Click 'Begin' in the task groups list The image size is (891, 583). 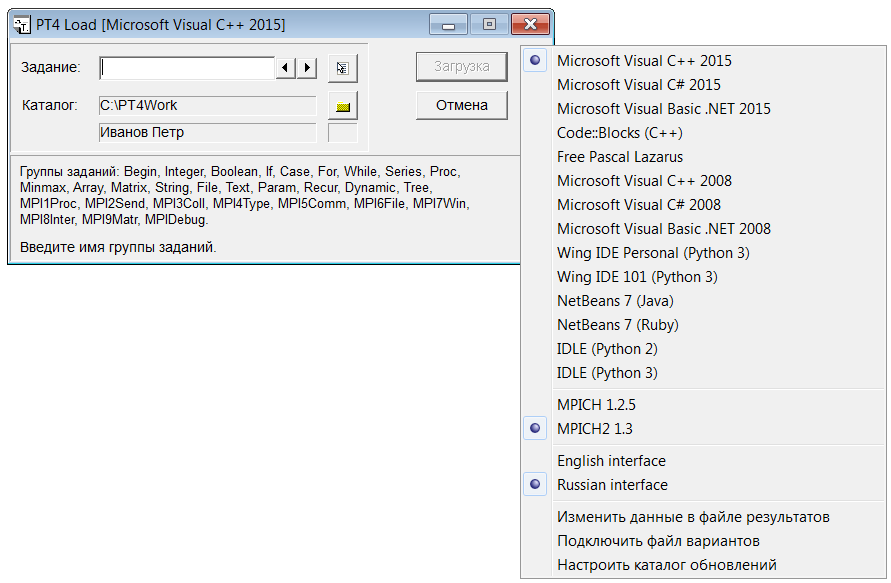(x=140, y=172)
